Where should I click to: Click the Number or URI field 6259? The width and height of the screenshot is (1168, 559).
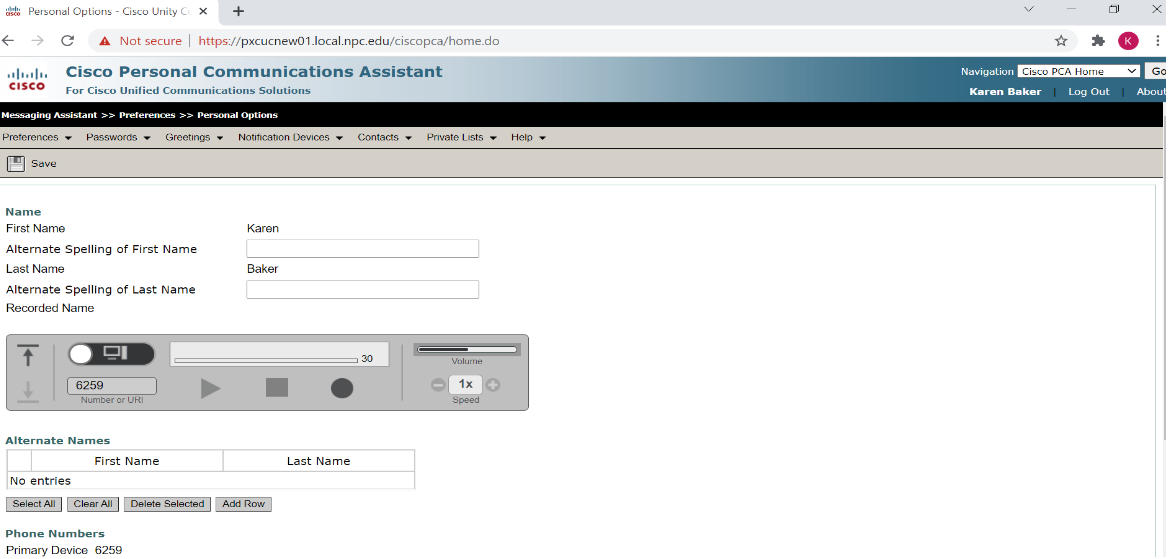point(112,386)
